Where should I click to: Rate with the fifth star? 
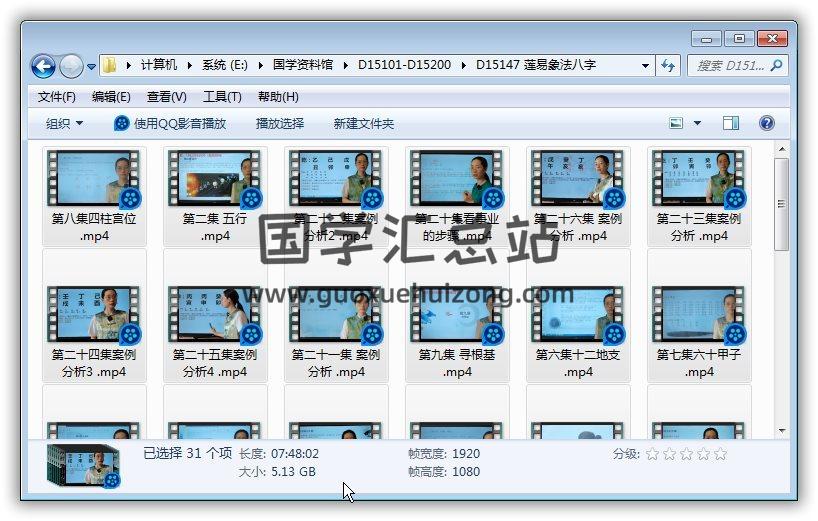(720, 454)
